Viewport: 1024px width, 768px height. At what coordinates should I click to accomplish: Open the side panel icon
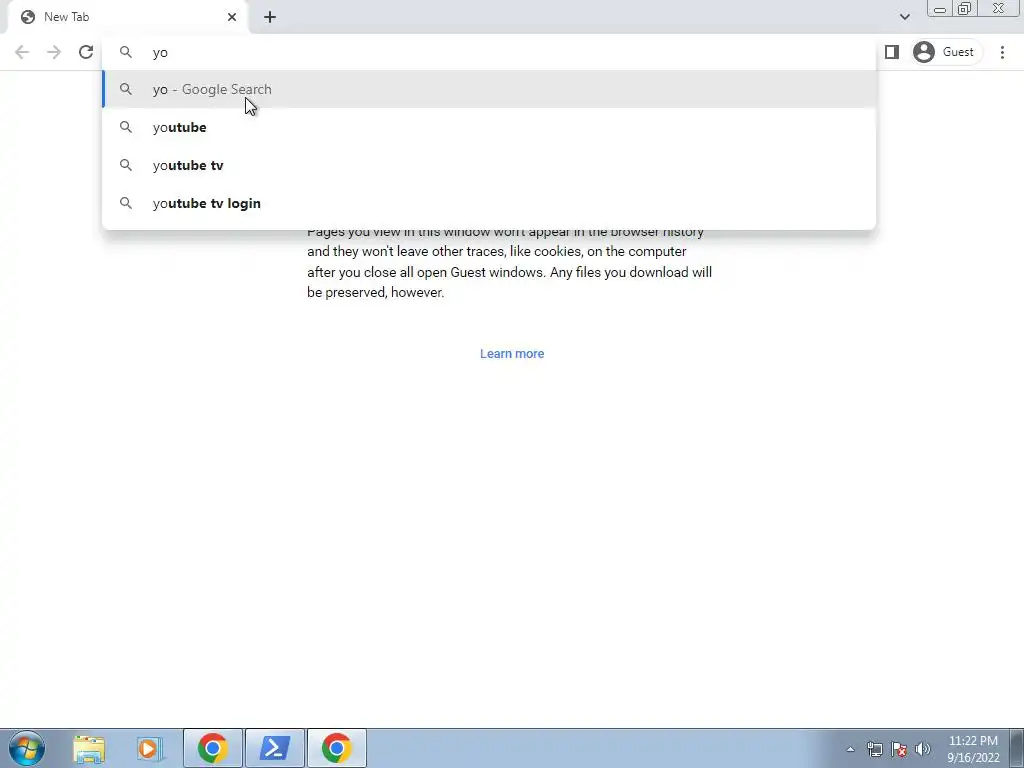coord(891,52)
